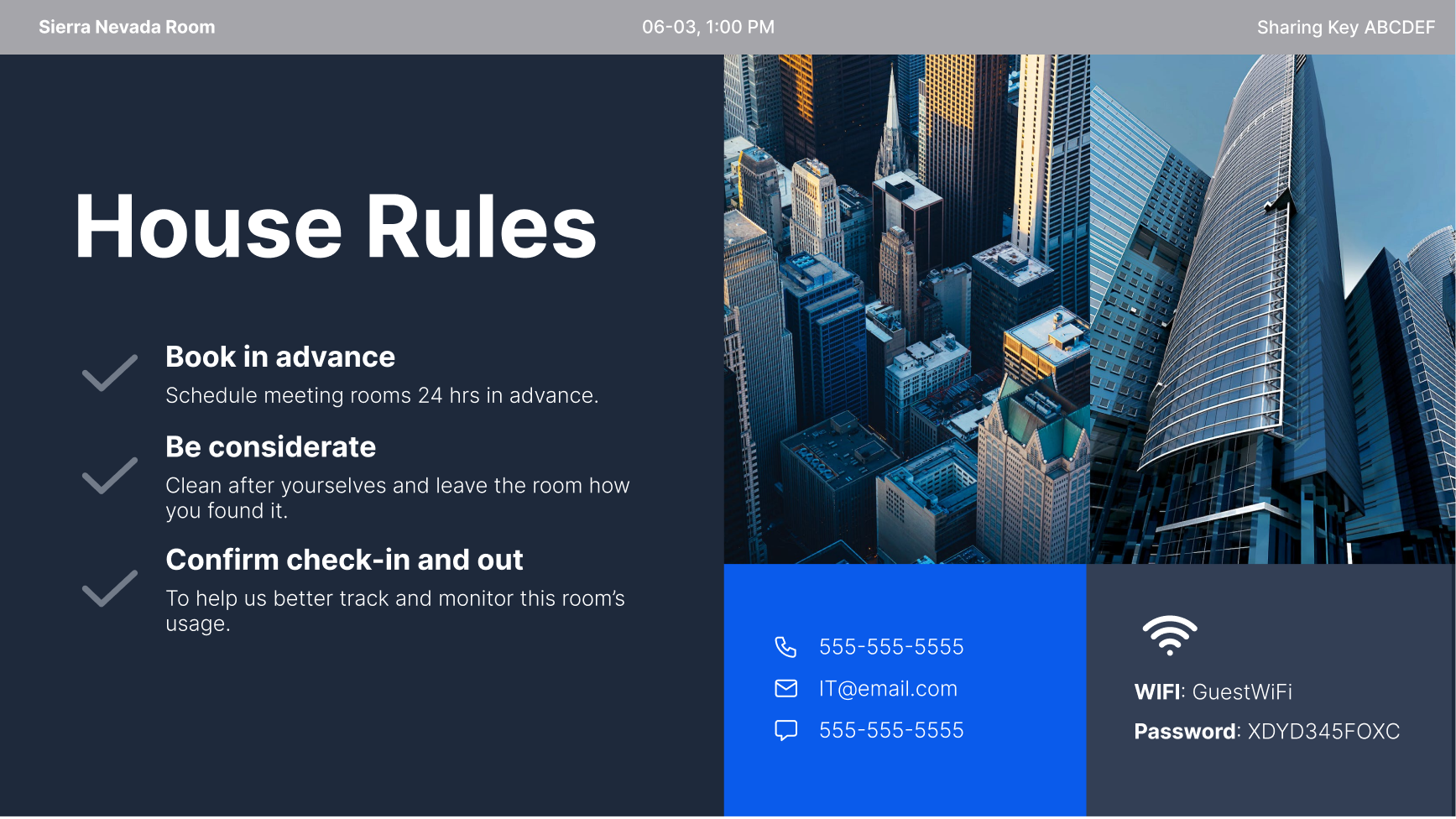The image size is (1456, 819).
Task: Click the Password XDYD345FOXC text
Action: [1266, 732]
